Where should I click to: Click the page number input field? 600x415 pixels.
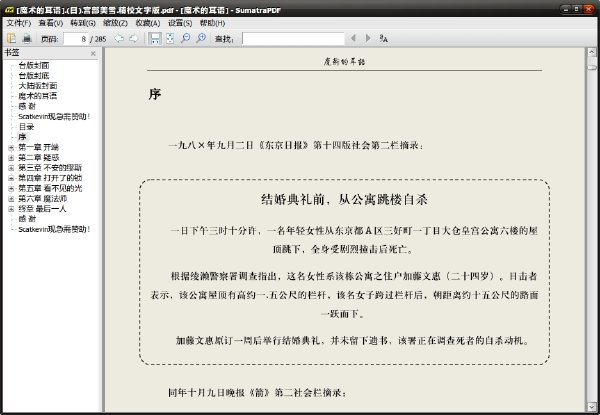coord(76,39)
